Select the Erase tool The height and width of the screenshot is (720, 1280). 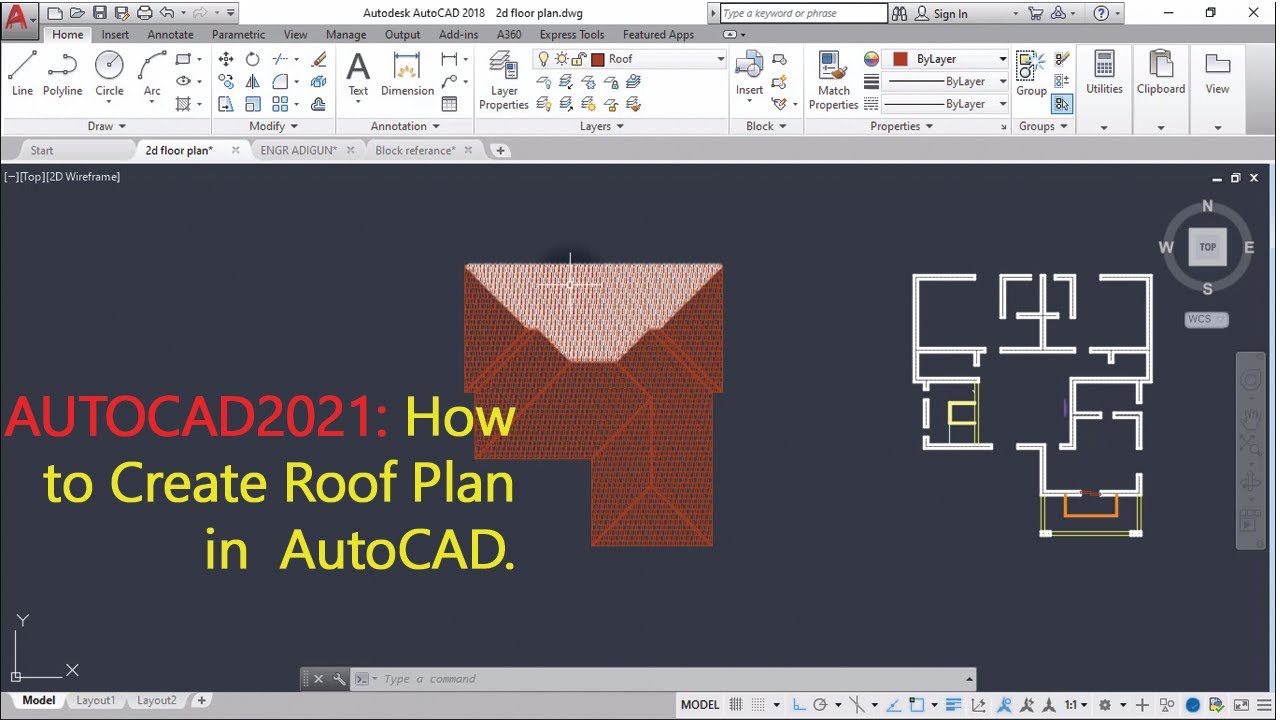coord(319,59)
